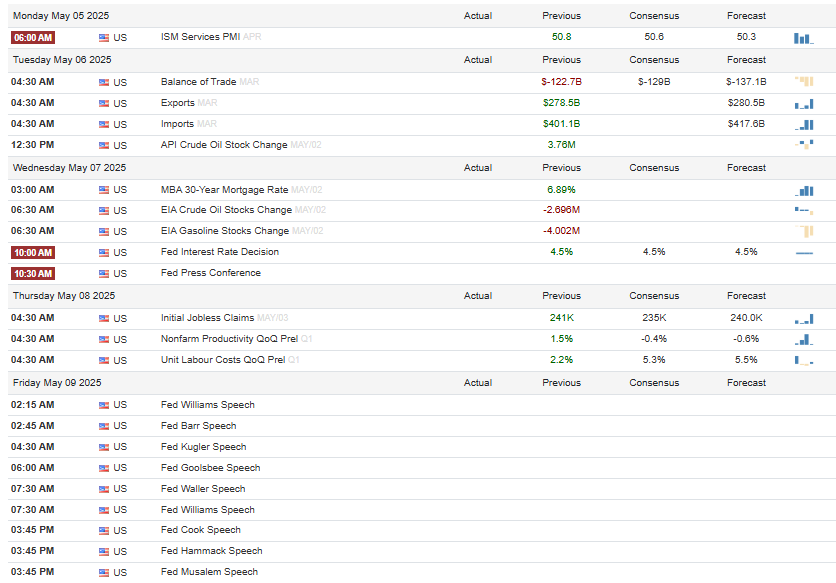The height and width of the screenshot is (583, 836).
Task: Select the red 06:00 AM time badge
Action: pos(33,38)
